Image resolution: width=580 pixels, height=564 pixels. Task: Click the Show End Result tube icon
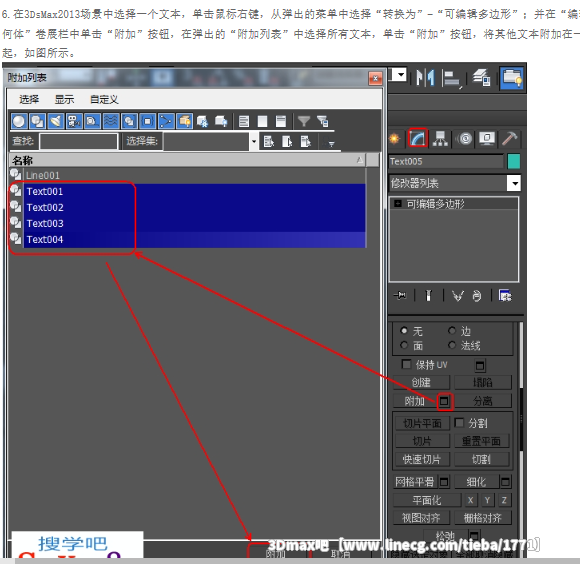[x=428, y=295]
